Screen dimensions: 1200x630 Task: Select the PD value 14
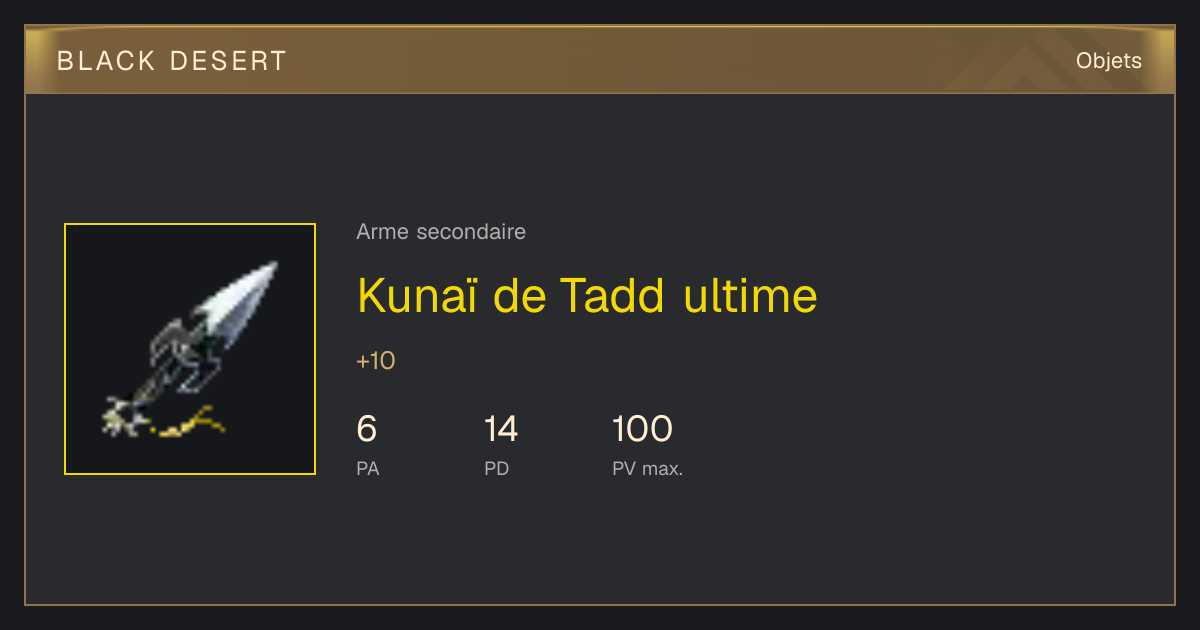501,429
